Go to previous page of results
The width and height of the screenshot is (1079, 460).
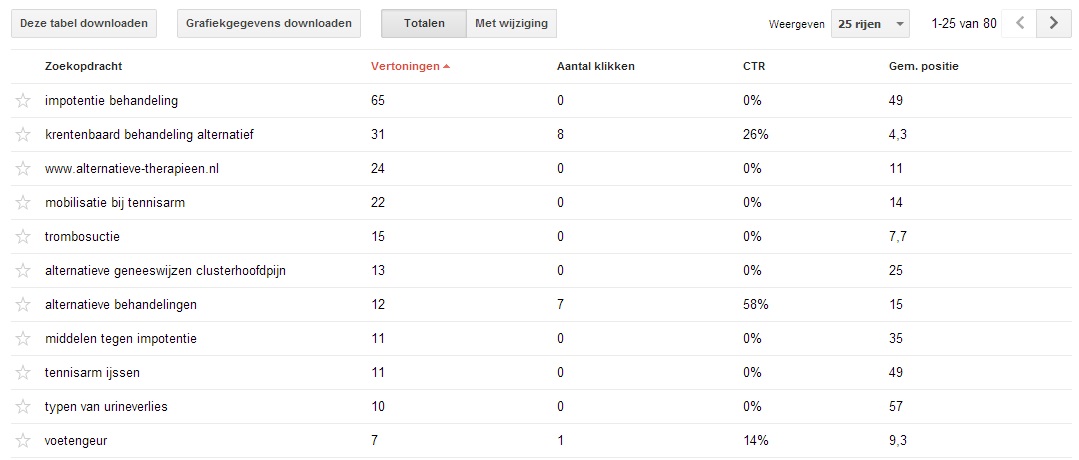pyautogui.click(x=1020, y=23)
